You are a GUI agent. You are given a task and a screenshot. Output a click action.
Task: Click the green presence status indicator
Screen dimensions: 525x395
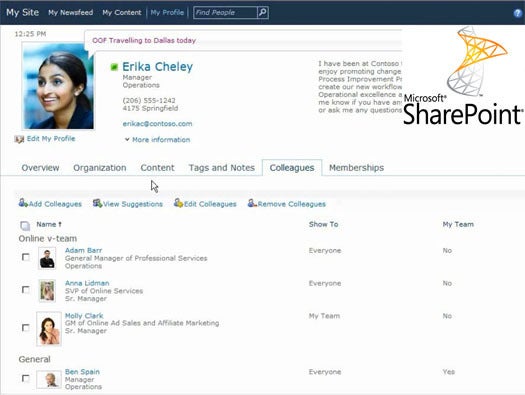(x=114, y=67)
